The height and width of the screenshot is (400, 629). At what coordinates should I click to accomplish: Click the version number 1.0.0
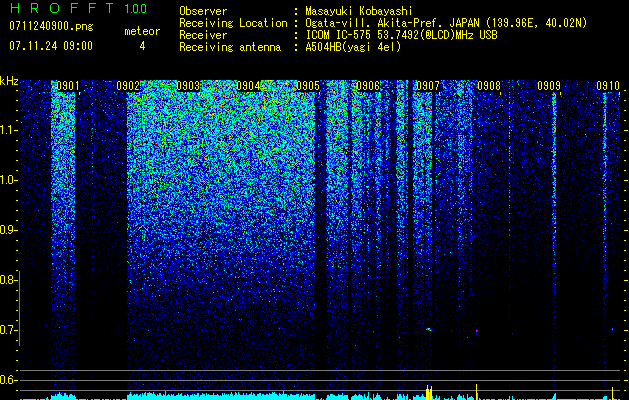click(x=136, y=9)
